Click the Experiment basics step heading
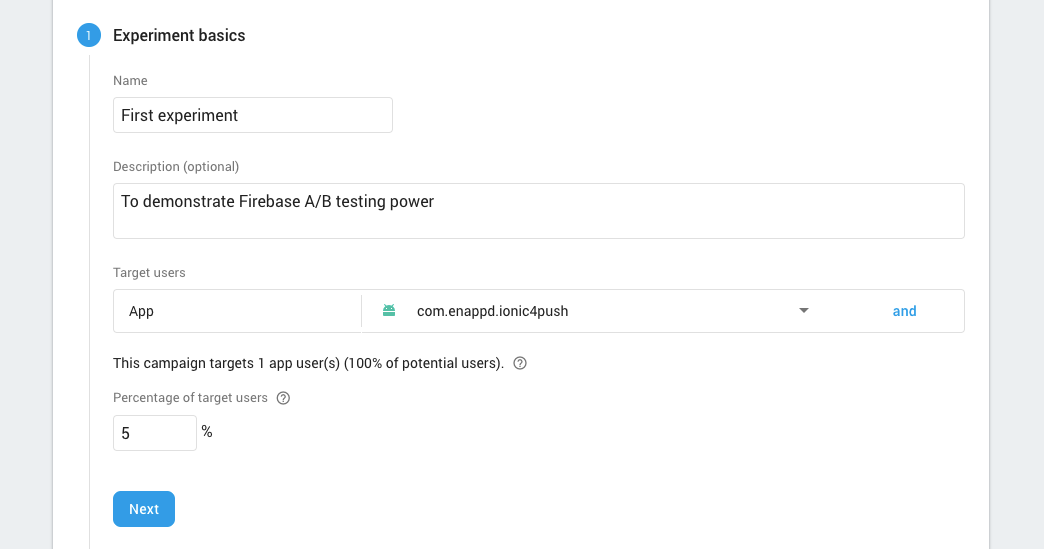1044x549 pixels. coord(179,35)
